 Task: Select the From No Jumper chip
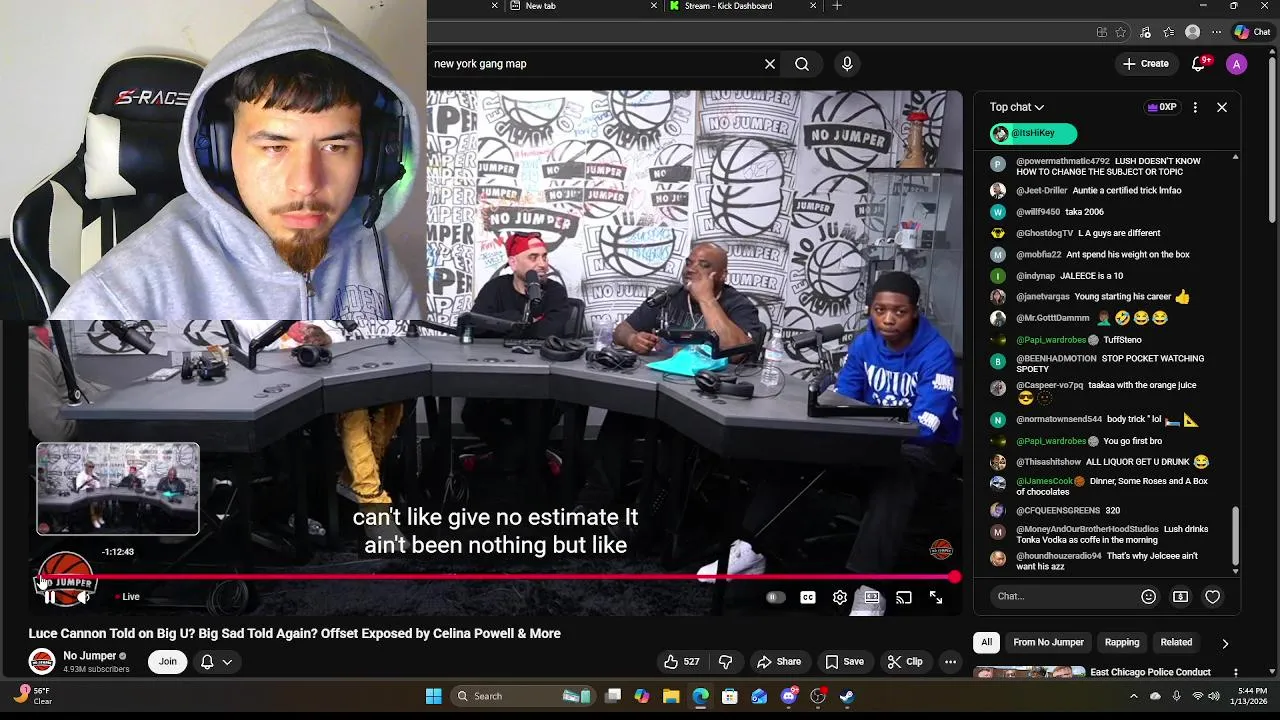pos(1048,642)
